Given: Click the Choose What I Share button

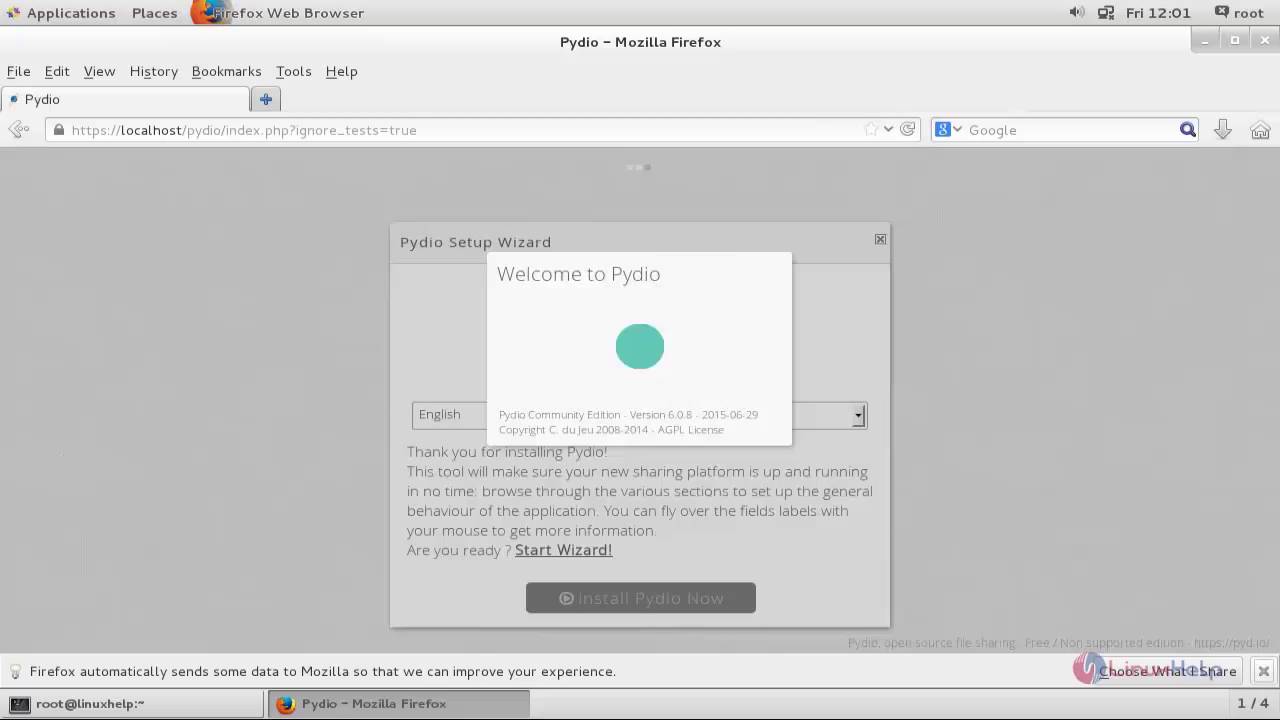Looking at the screenshot, I should pos(1168,671).
